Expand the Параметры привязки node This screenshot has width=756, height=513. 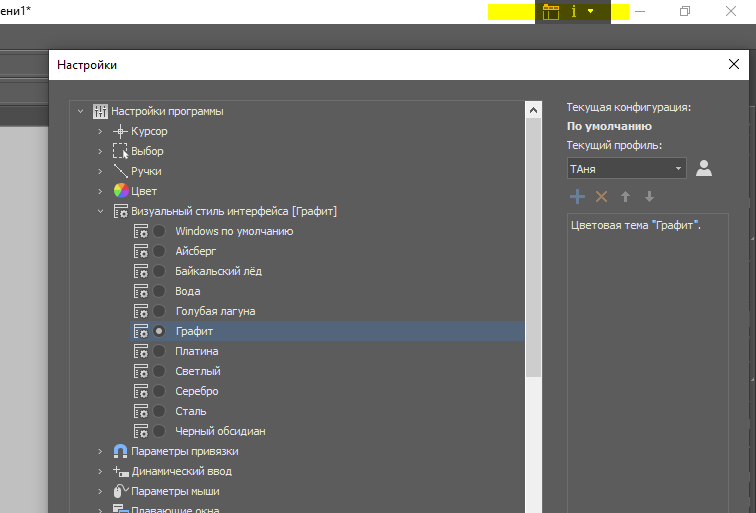(x=100, y=451)
